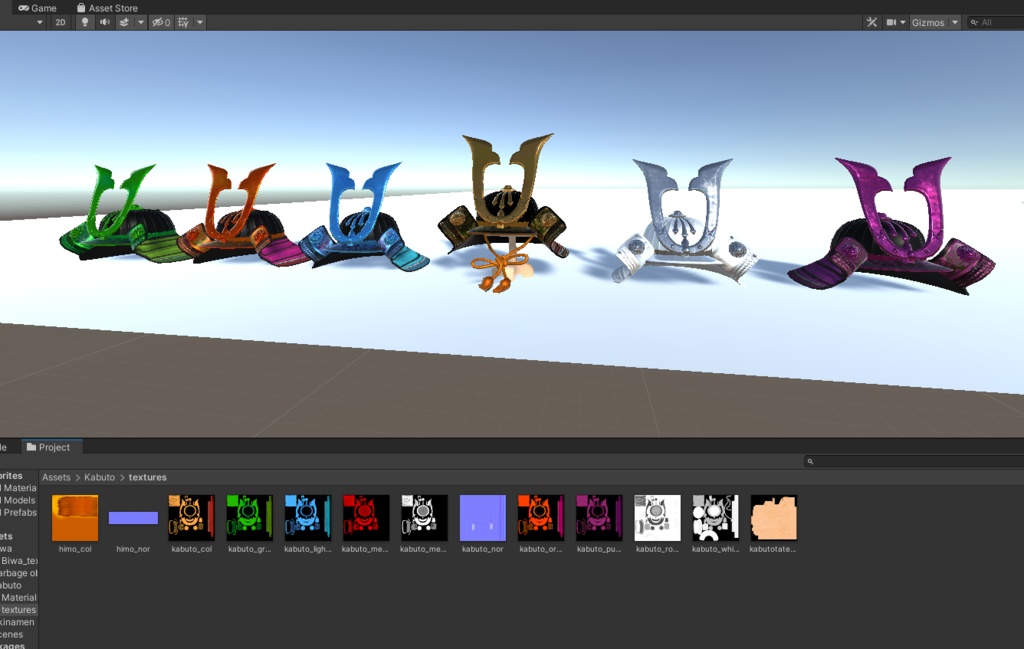Viewport: 1024px width, 649px height.
Task: Select All Prefabs favorite filter
Action: pyautogui.click(x=18, y=513)
